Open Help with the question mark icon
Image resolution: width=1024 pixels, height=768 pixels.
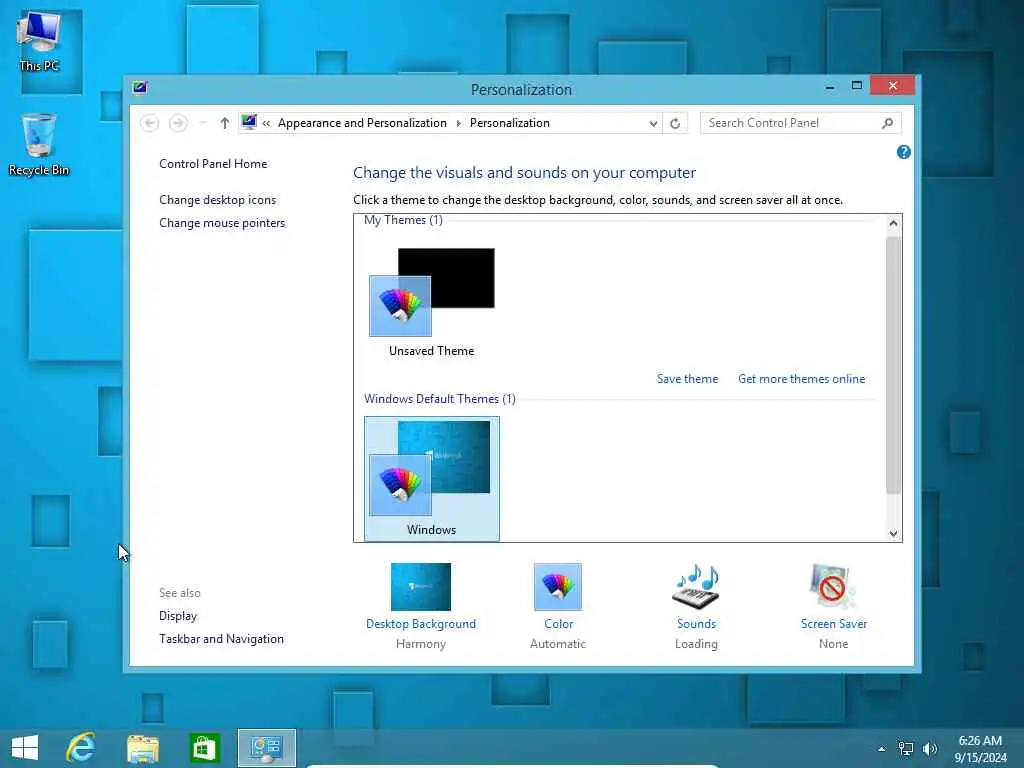[903, 152]
